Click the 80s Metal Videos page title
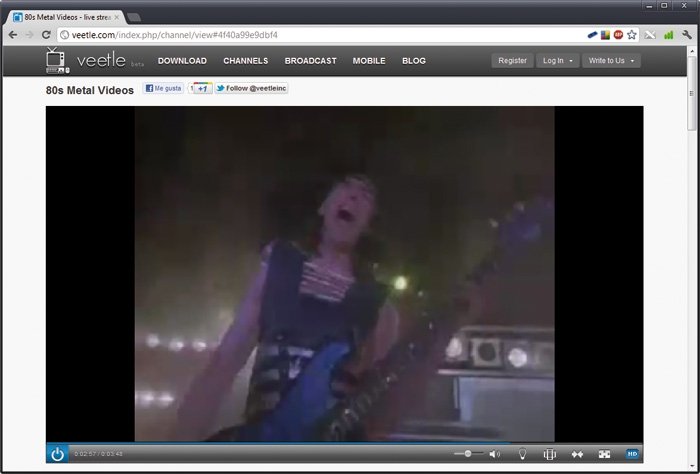This screenshot has width=700, height=474. (x=90, y=90)
